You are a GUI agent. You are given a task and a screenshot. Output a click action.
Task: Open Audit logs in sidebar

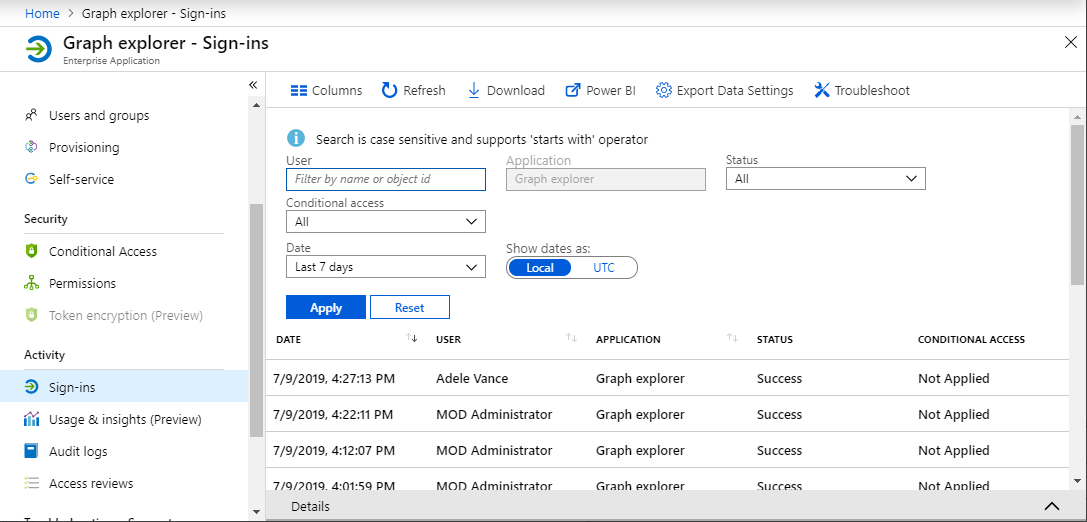(78, 451)
